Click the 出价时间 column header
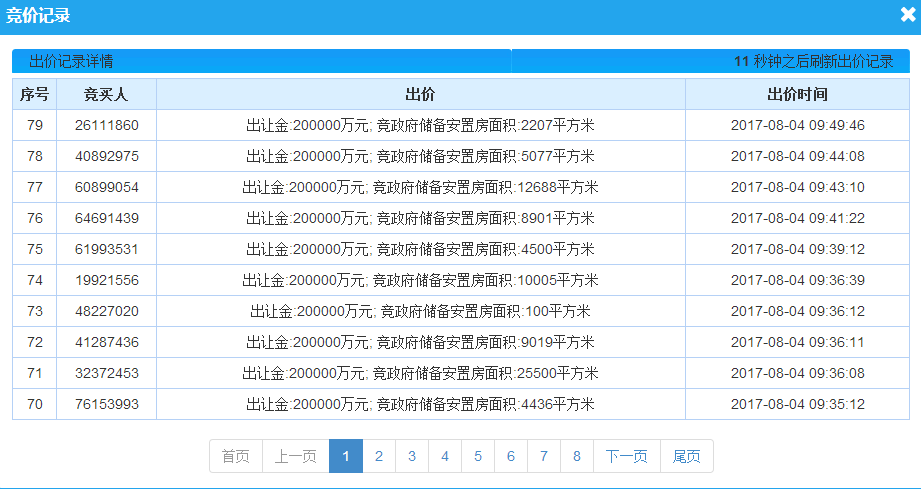Image resolution: width=921 pixels, height=489 pixels. click(x=797, y=95)
